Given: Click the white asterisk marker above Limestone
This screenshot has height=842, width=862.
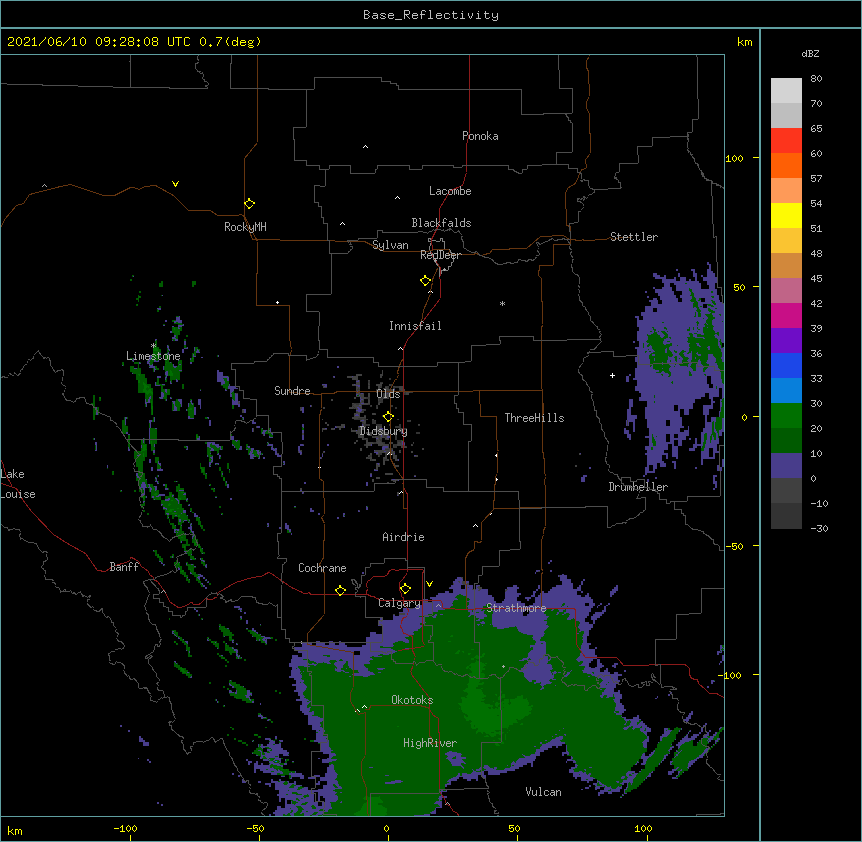Looking at the screenshot, I should point(153,346).
